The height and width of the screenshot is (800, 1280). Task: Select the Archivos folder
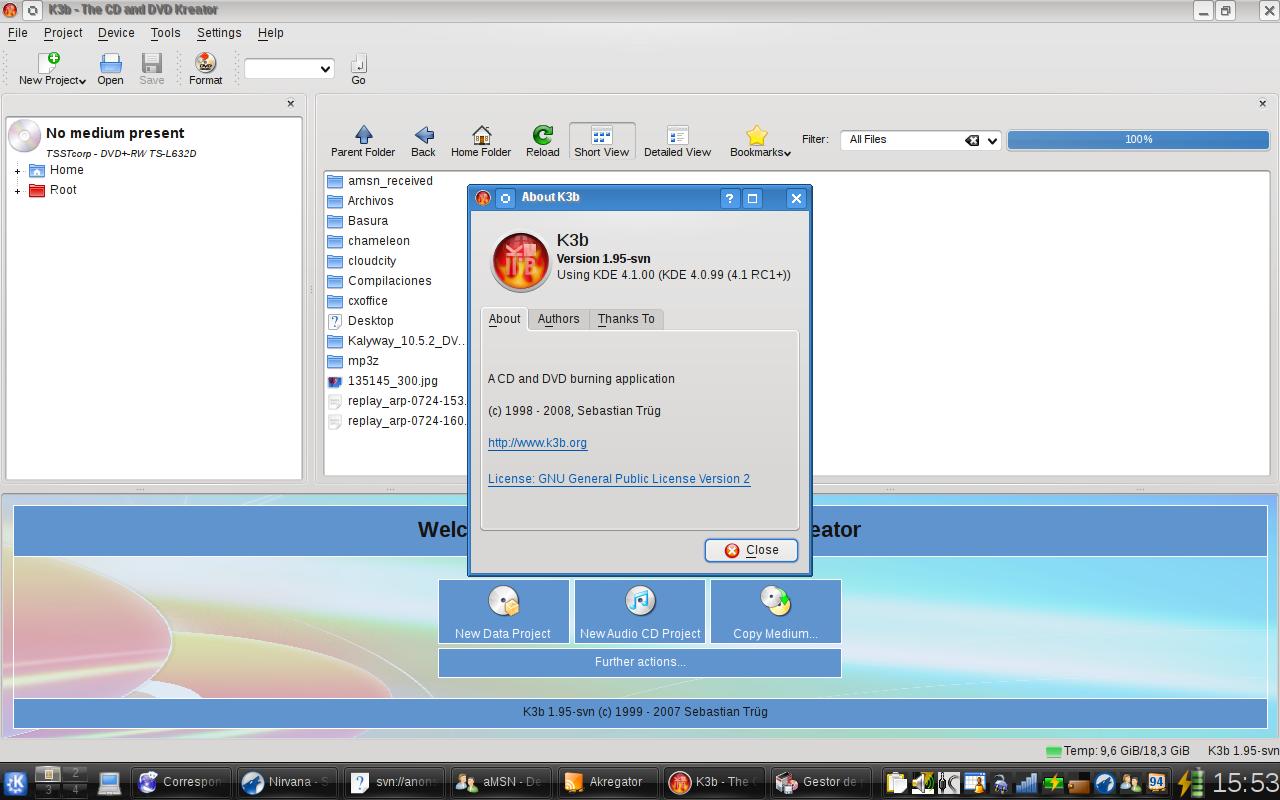coord(361,201)
